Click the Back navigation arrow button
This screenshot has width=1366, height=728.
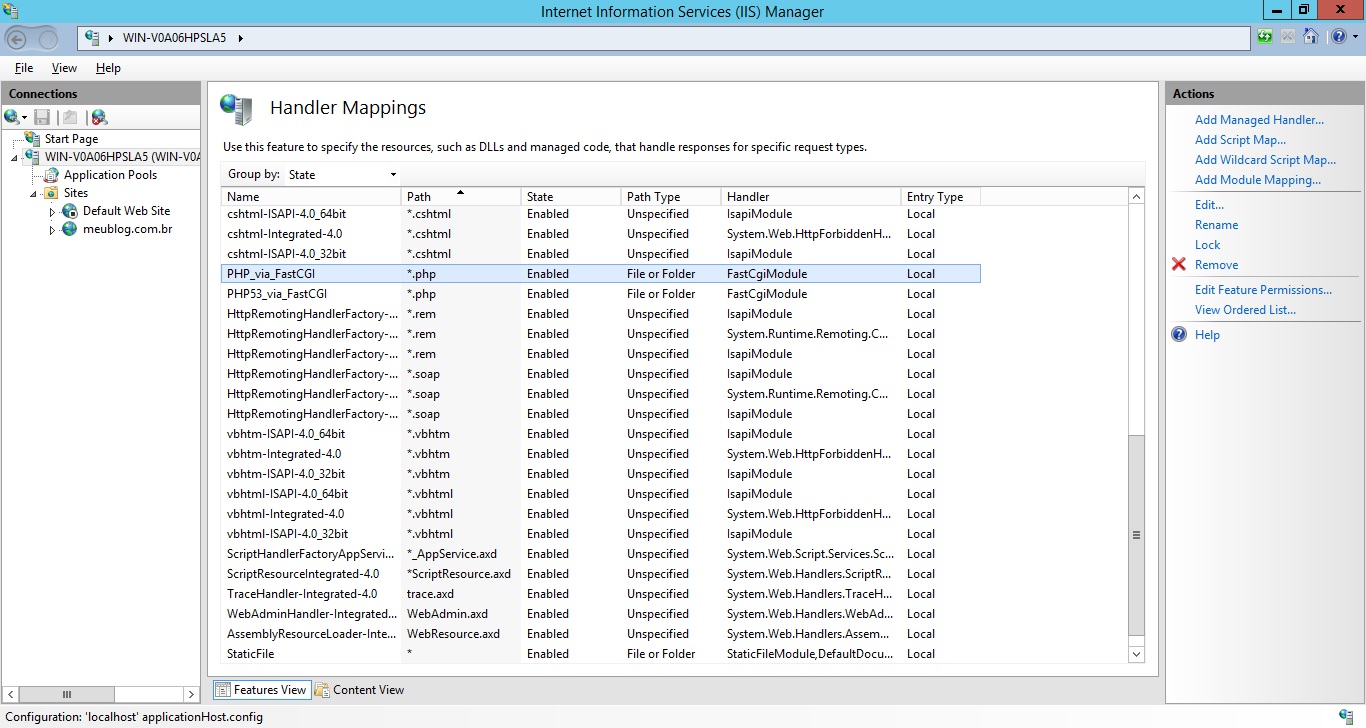(17, 38)
